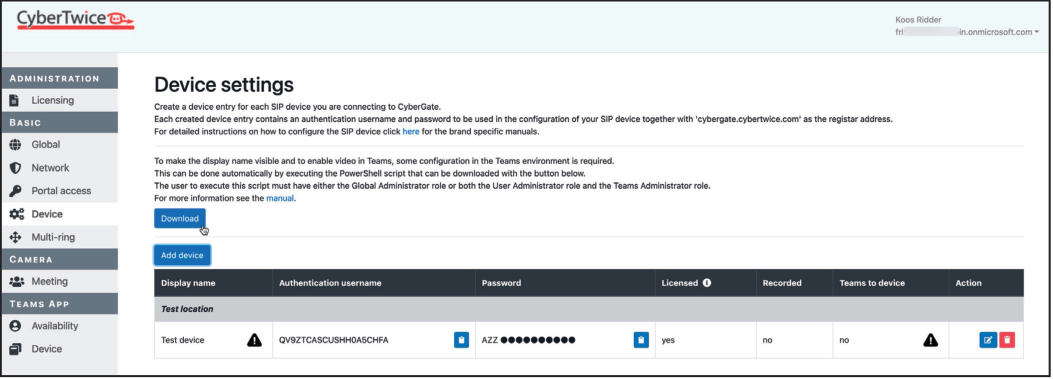The height and width of the screenshot is (379, 1053).
Task: Click the masked password value AZZ
Action: [529, 340]
